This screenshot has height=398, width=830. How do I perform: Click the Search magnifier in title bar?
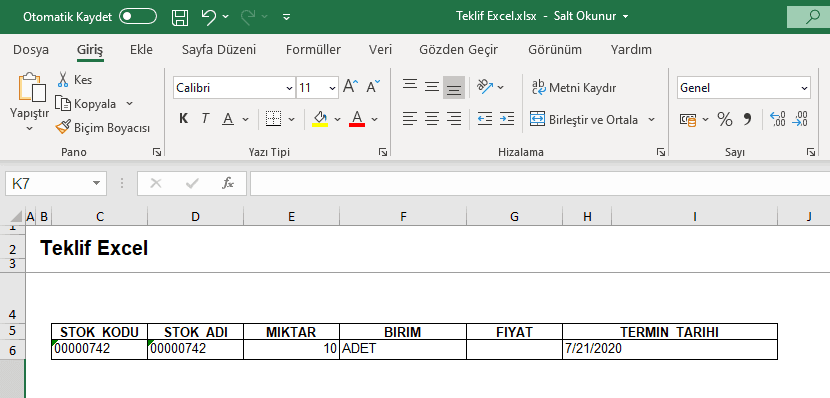(813, 17)
